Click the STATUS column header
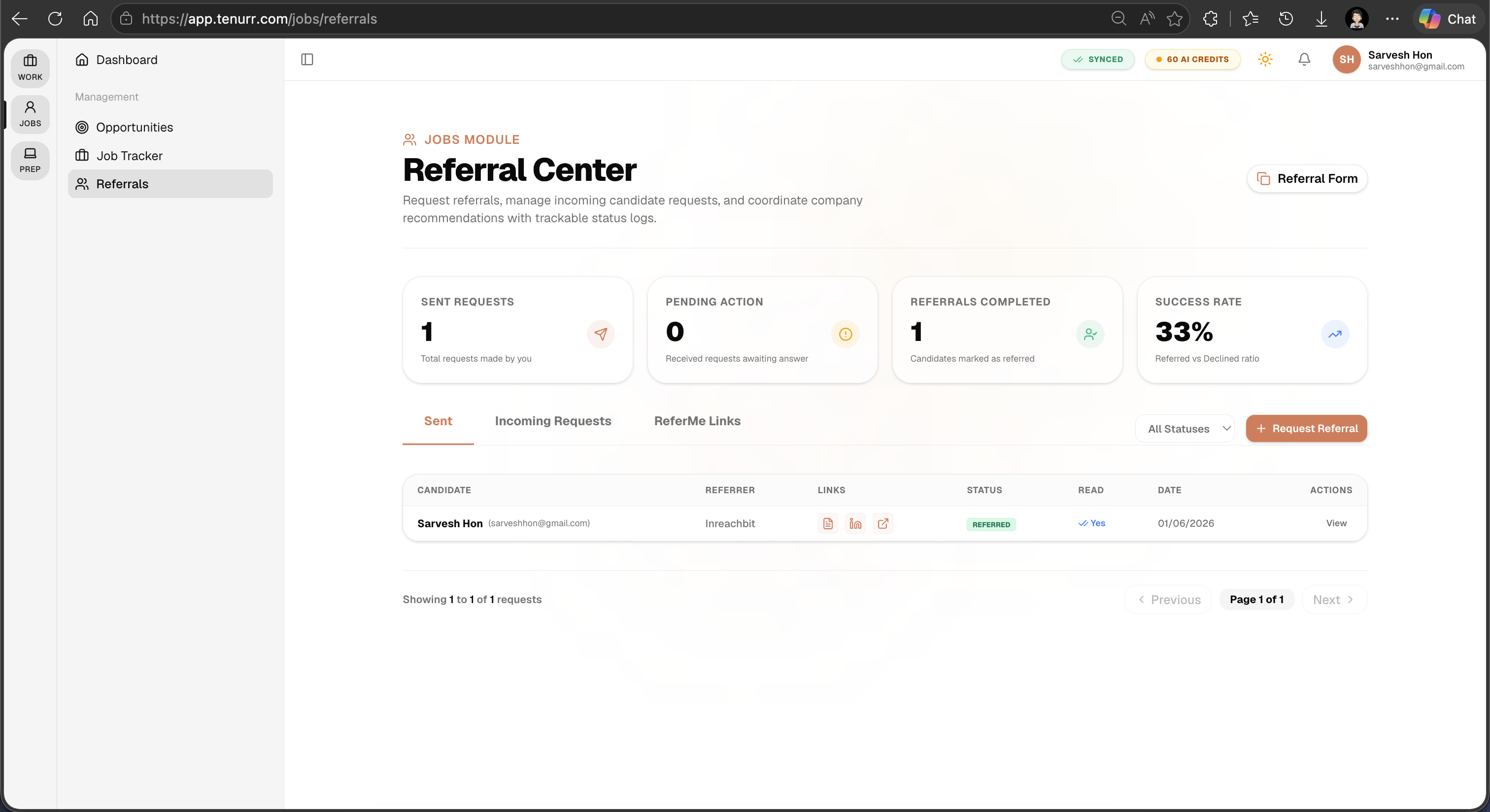The image size is (1490, 812). coord(984,490)
